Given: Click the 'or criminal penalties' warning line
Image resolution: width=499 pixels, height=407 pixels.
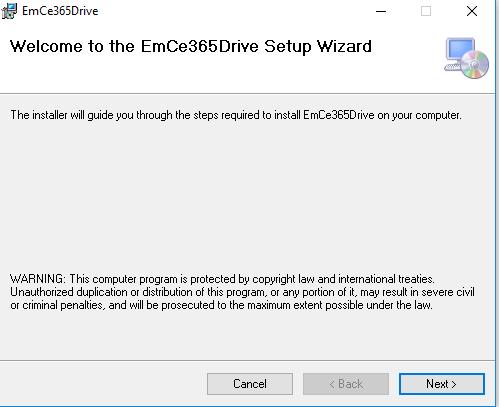Looking at the screenshot, I should click(221, 305).
